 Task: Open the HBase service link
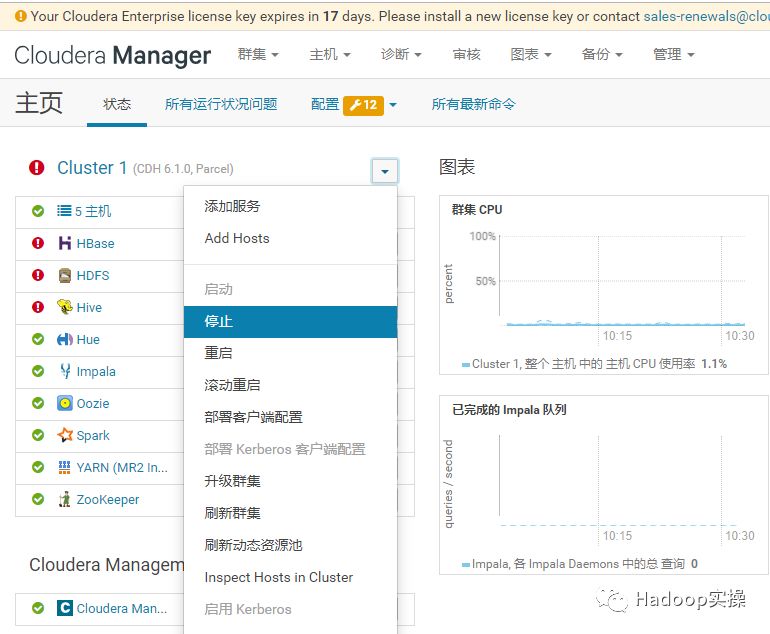click(x=95, y=244)
